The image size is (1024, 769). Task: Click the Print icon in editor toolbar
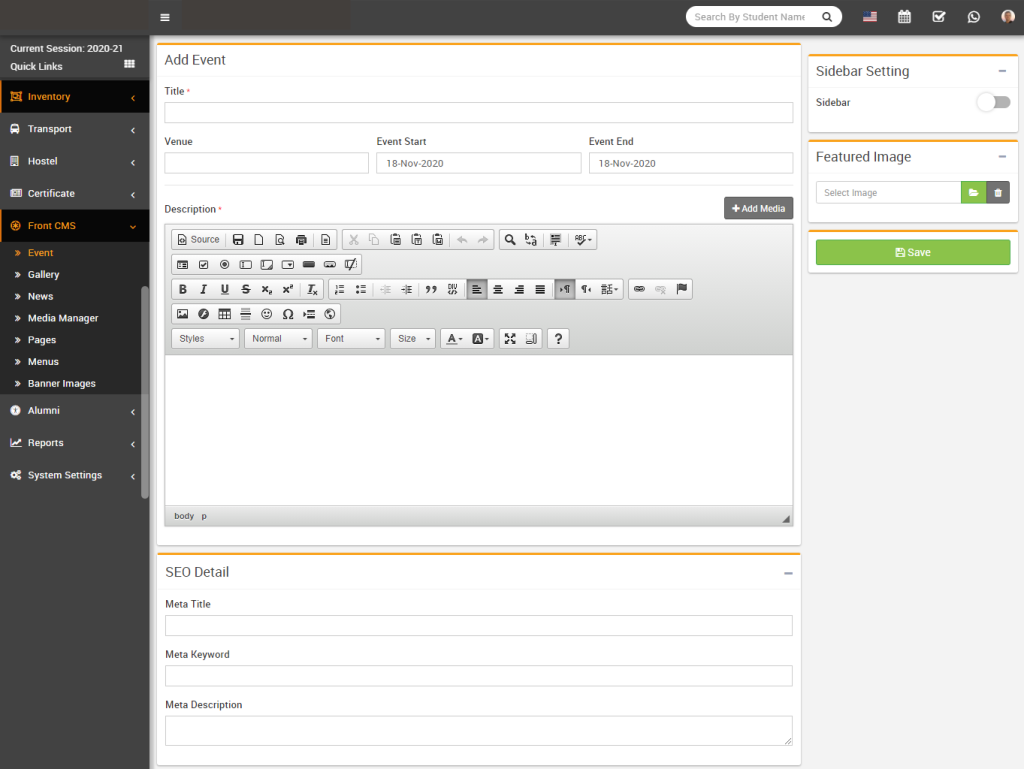[301, 240]
